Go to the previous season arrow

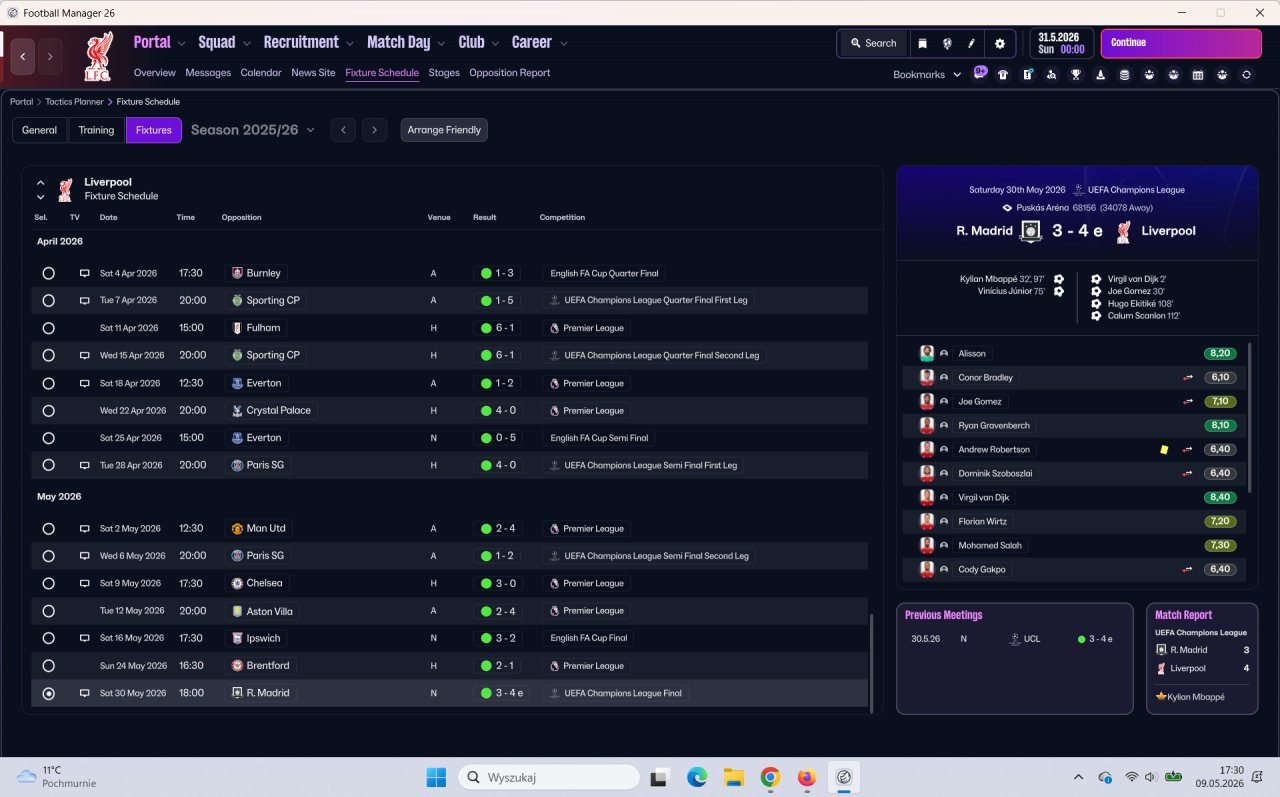pyautogui.click(x=343, y=130)
